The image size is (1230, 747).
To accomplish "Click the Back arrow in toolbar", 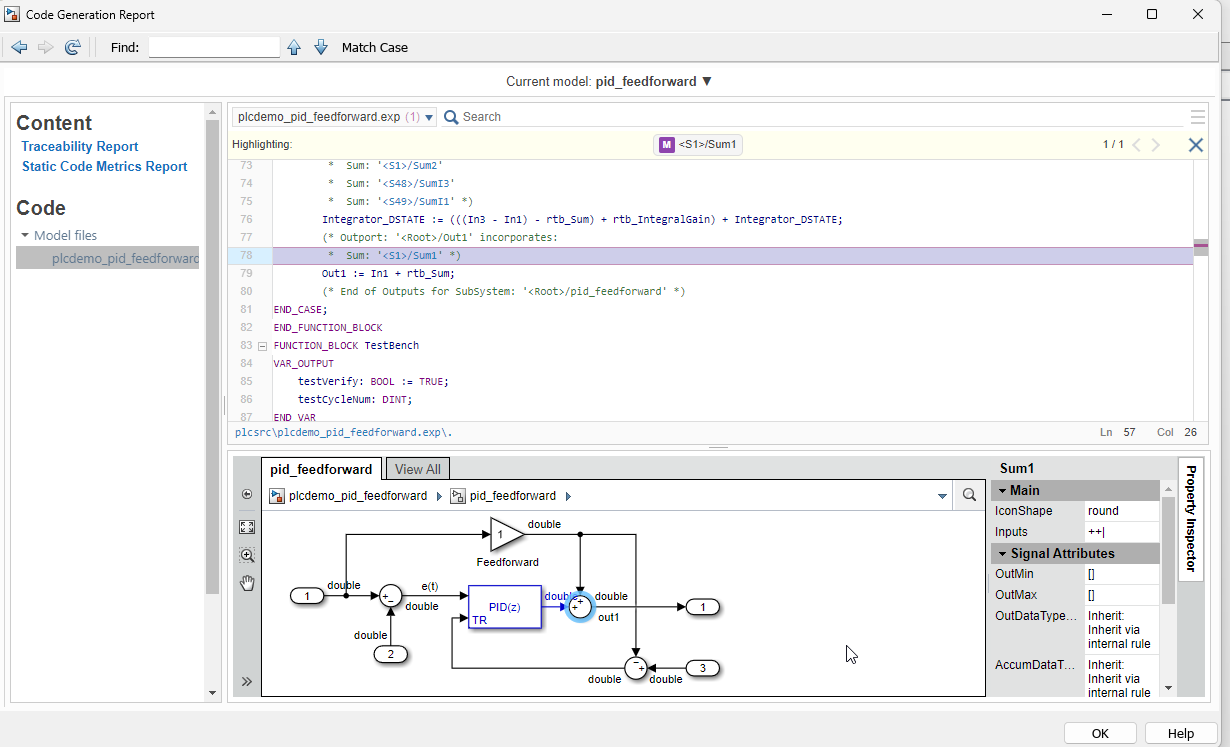I will (x=19, y=47).
